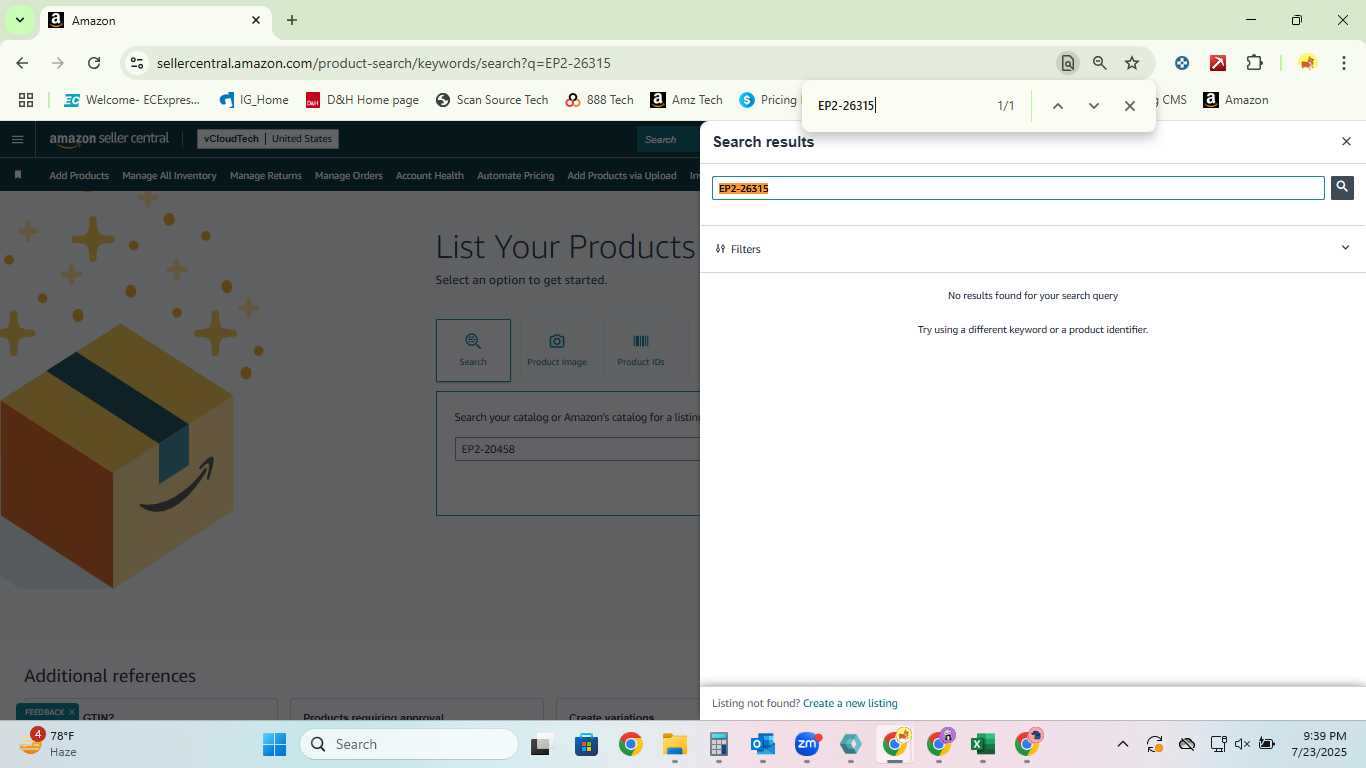Open Automate Pricing menu item
The image size is (1366, 768).
pyautogui.click(x=515, y=175)
